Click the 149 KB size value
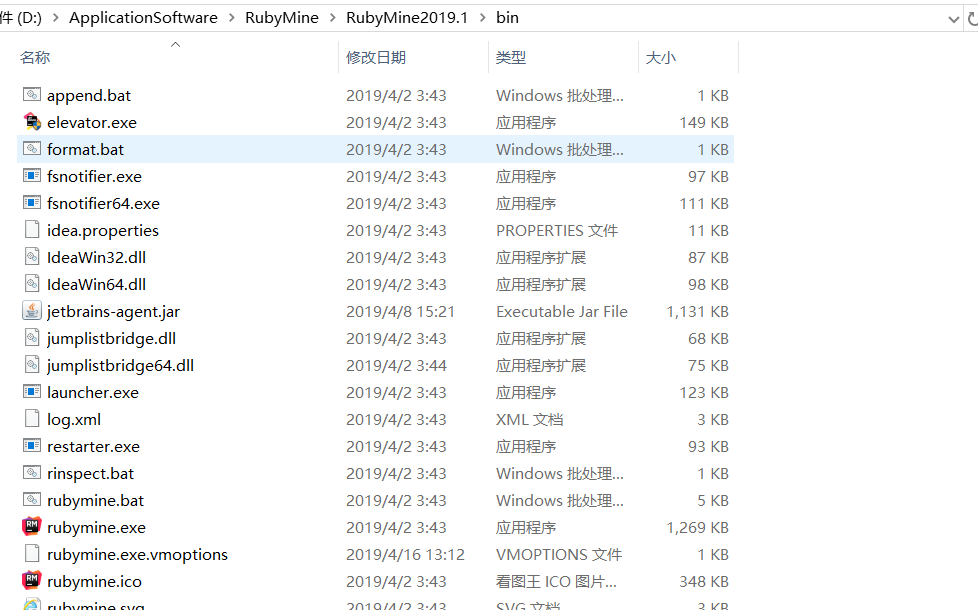The height and width of the screenshot is (610, 978). pos(704,122)
